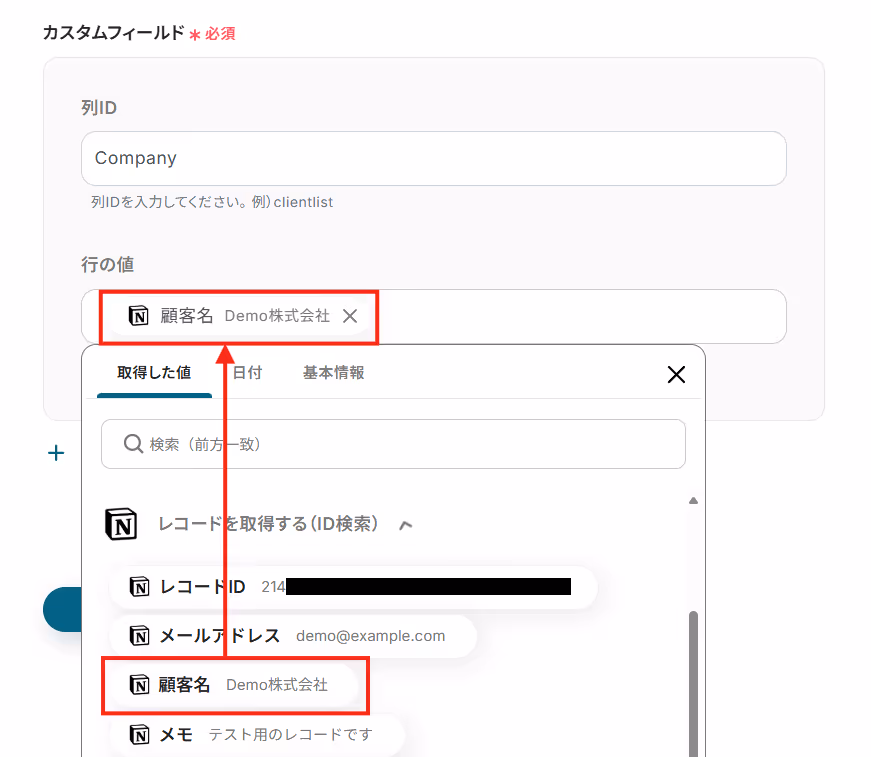Select レコードID value option
This screenshot has width=871, height=757.
coord(353,587)
